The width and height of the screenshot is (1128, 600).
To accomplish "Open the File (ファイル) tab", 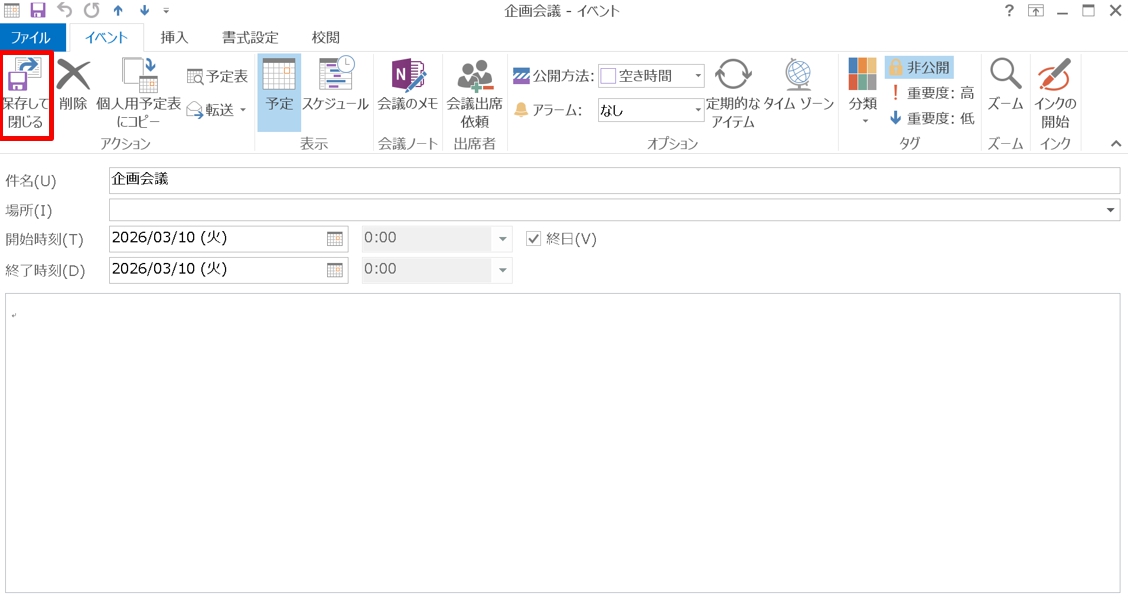I will 32,38.
